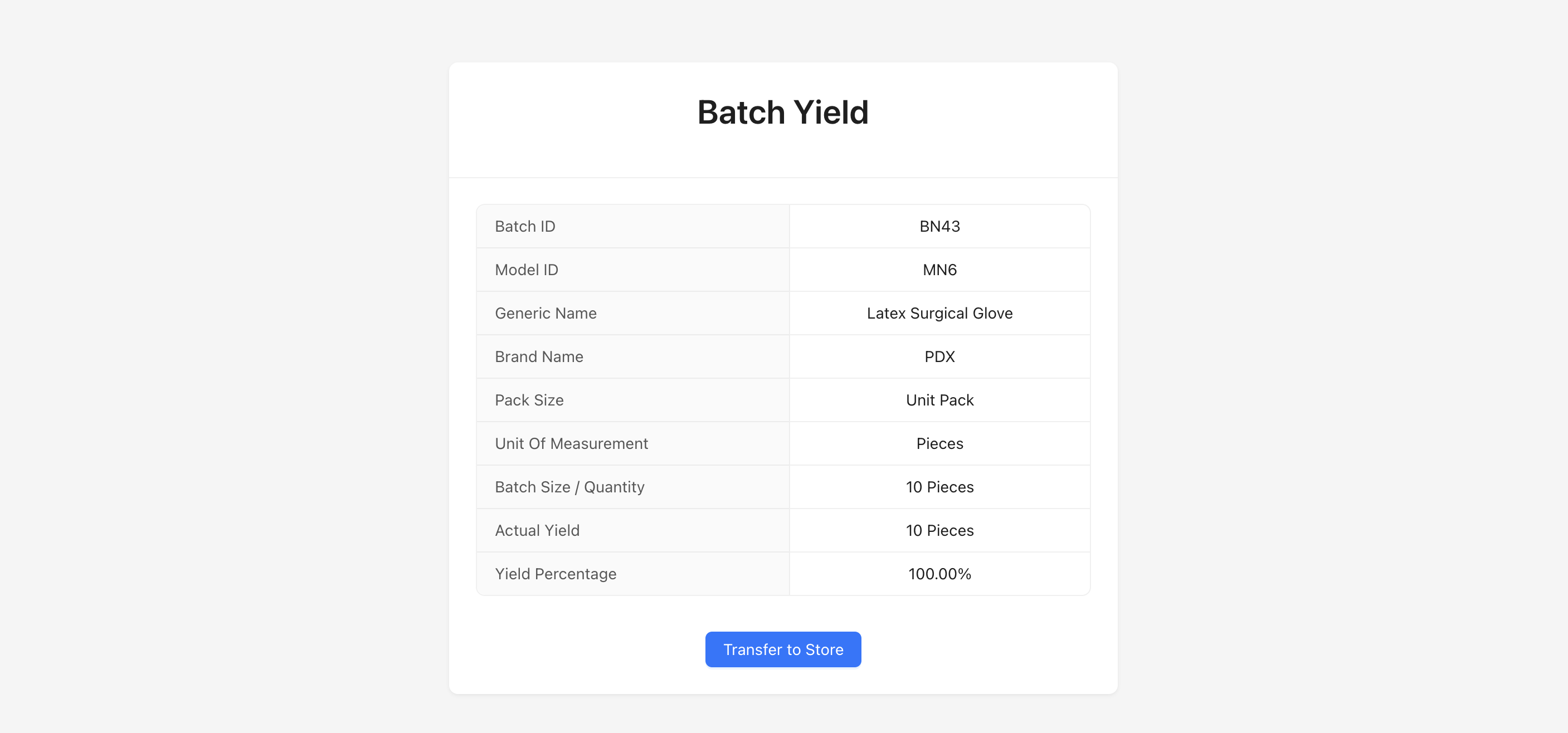Select the Pieces measurement value
This screenshot has height=733, width=1568.
pos(939,443)
